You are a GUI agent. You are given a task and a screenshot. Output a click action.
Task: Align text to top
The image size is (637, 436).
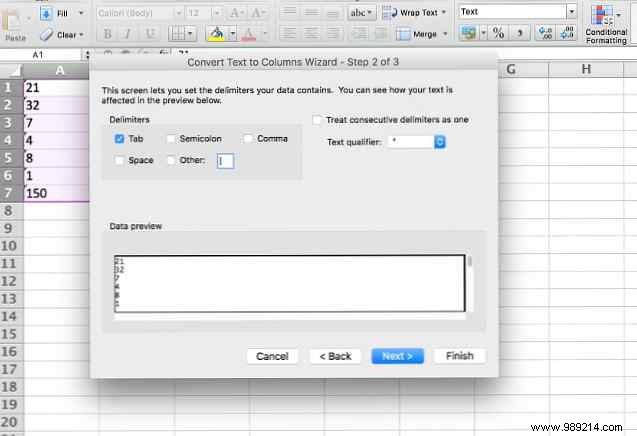pos(289,12)
